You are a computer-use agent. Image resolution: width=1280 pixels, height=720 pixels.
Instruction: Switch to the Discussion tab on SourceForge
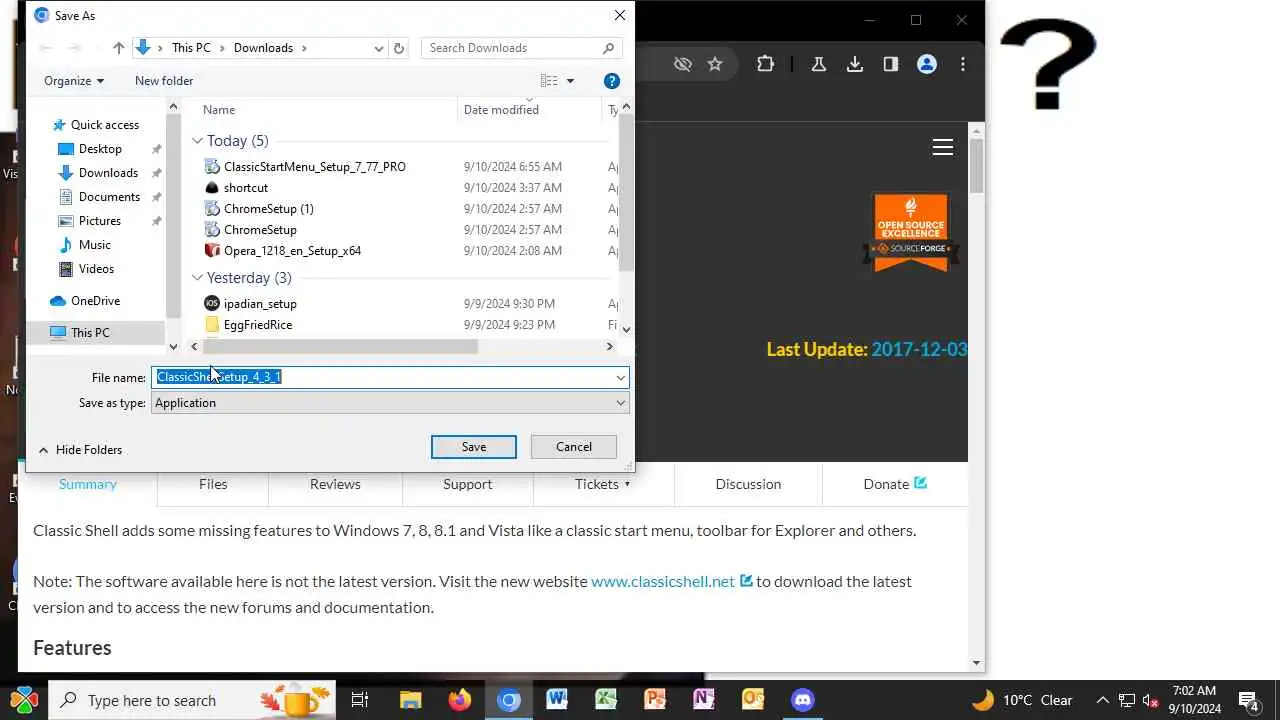tap(748, 484)
